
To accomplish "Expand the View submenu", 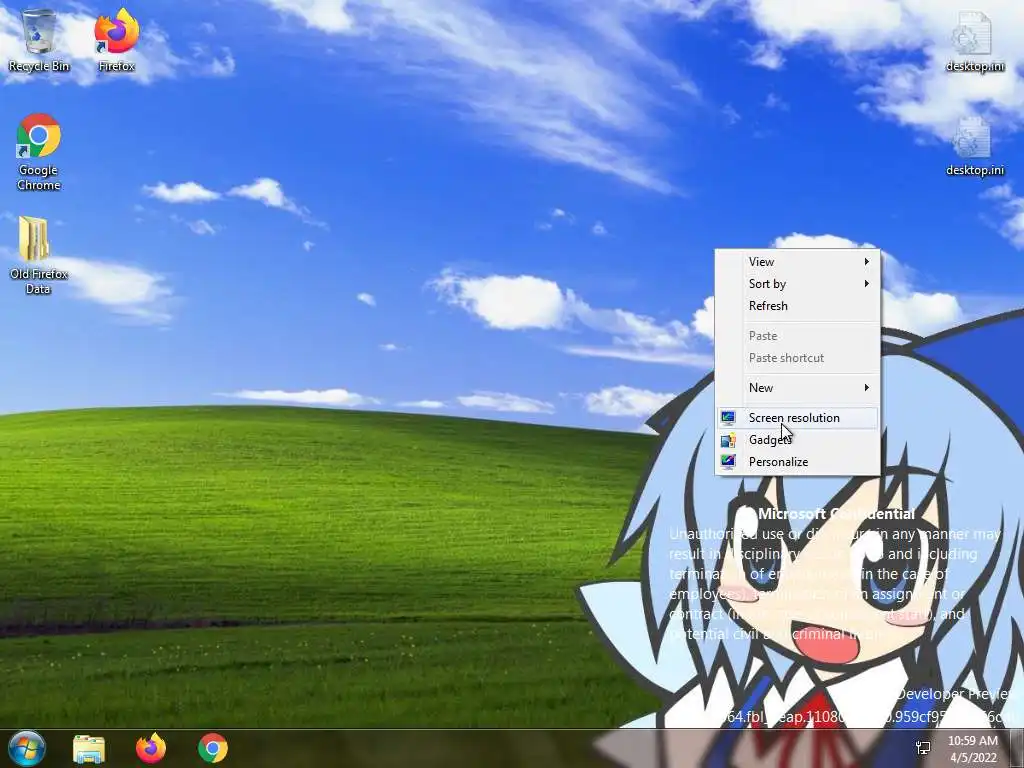I will pos(797,262).
